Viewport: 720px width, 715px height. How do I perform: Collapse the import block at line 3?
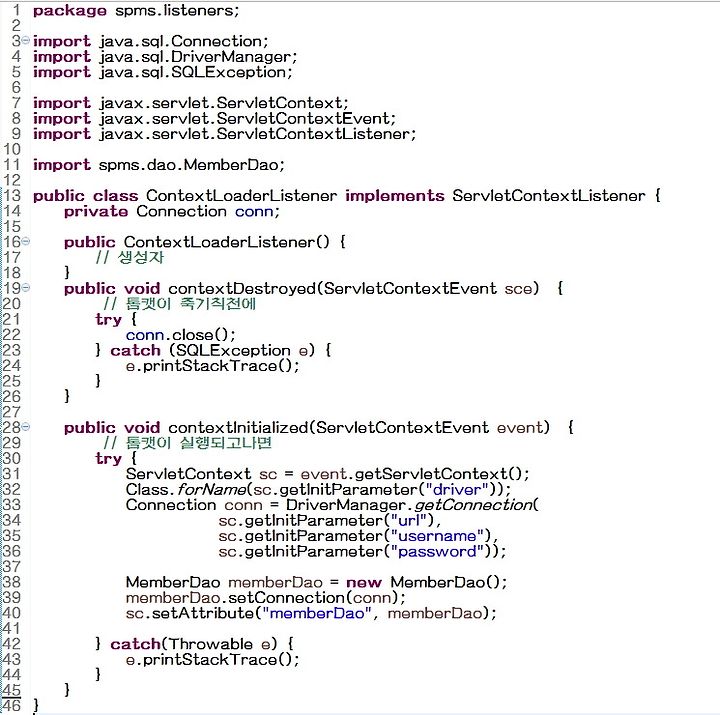[26, 40]
